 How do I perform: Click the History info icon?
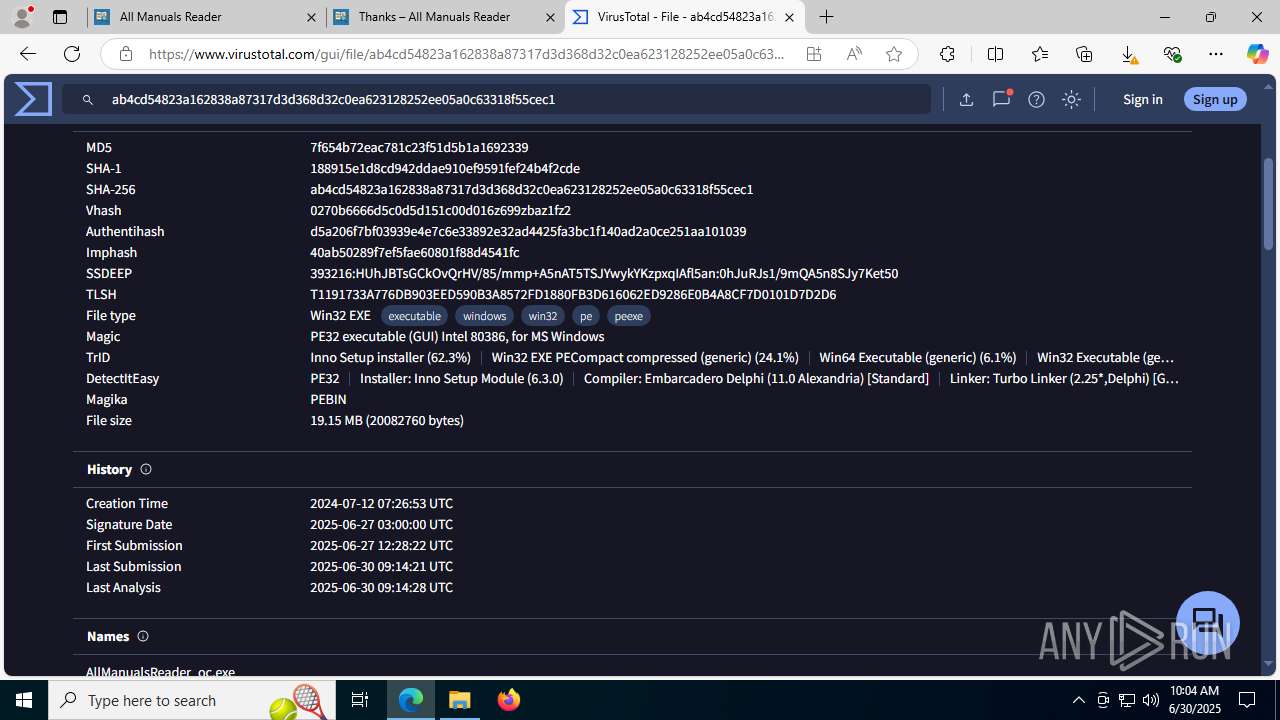146,469
